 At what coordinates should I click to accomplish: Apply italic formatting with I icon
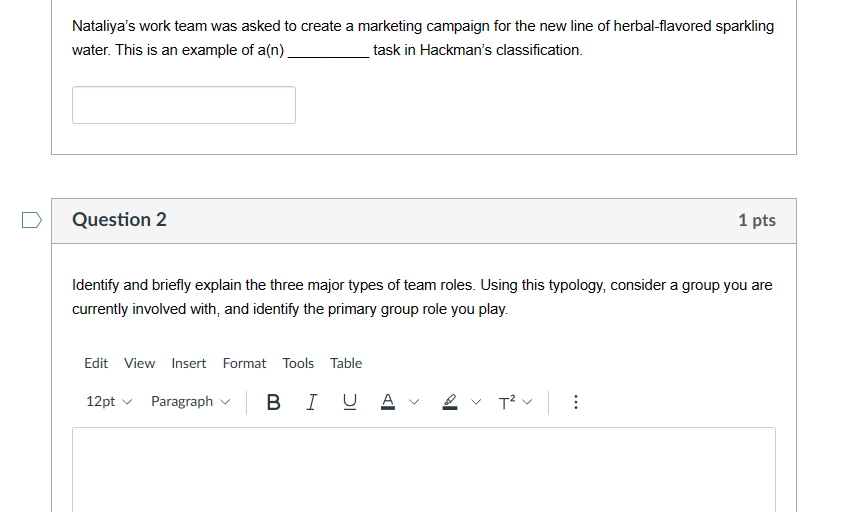click(312, 402)
